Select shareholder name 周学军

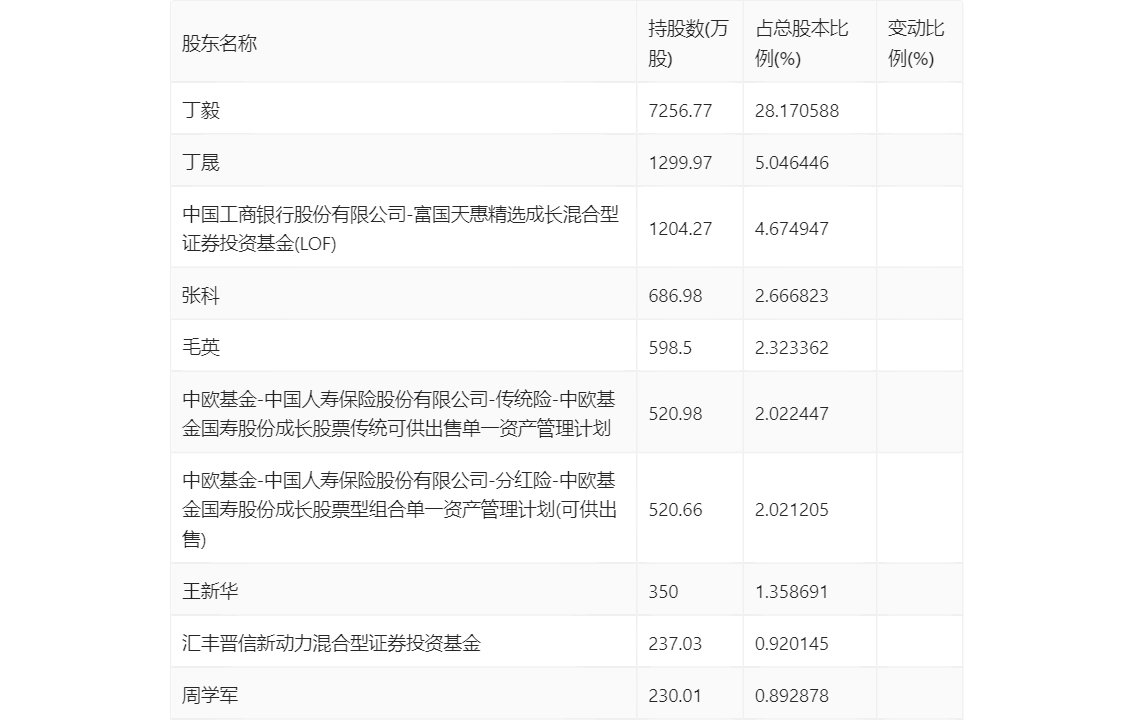[x=210, y=695]
